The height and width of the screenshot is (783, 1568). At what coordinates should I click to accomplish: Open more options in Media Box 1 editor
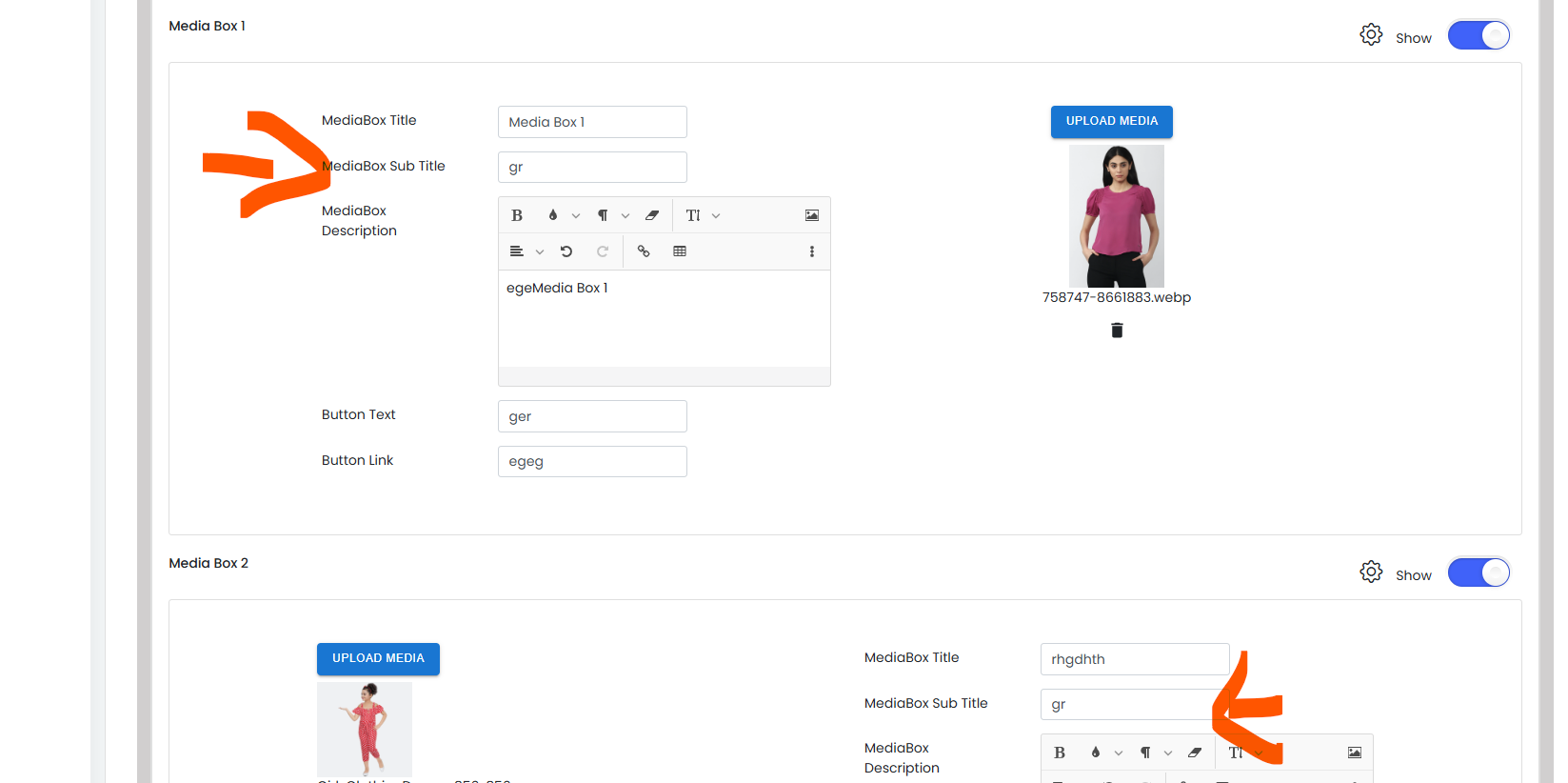tap(812, 251)
